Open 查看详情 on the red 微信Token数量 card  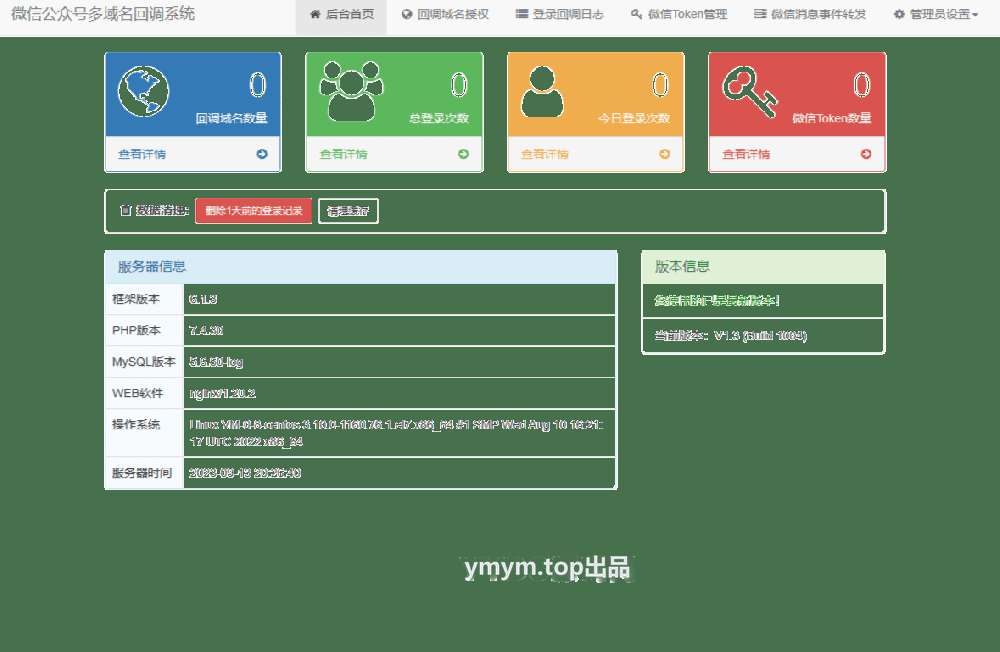[x=746, y=154]
